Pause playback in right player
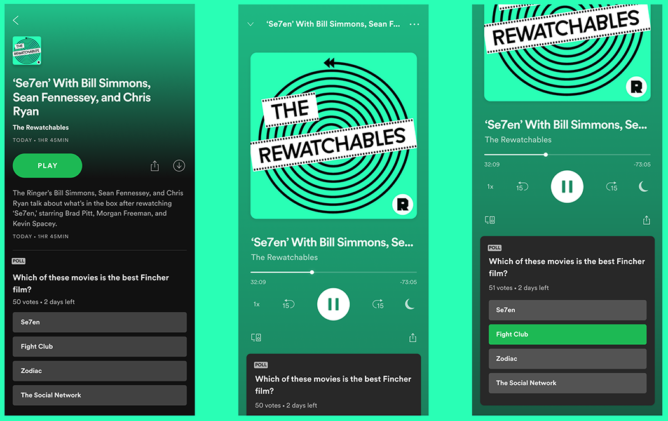 click(567, 187)
